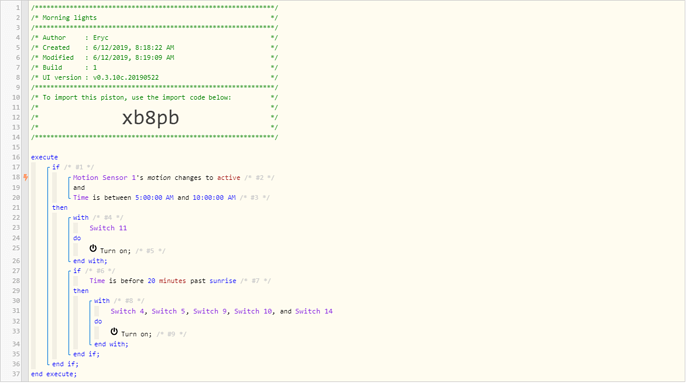Click end with on line 34

[x=111, y=344]
